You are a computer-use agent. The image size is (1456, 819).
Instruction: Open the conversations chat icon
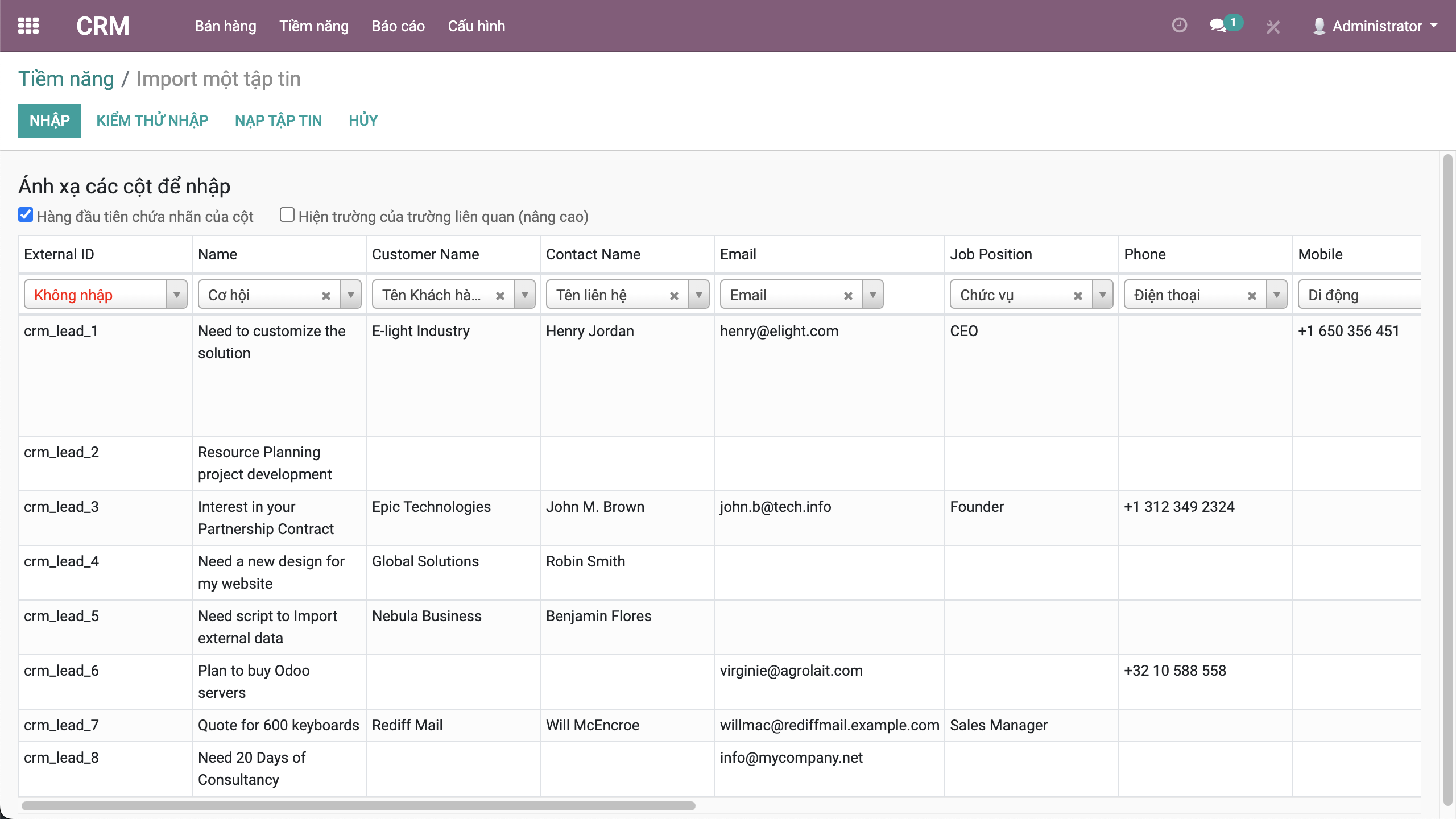pos(1218,26)
